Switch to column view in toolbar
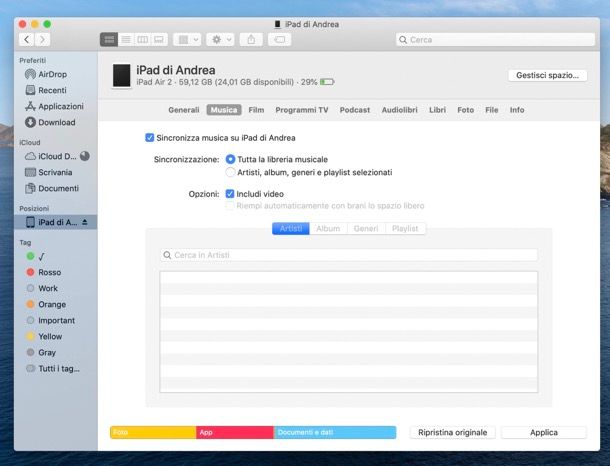This screenshot has width=610, height=466. pos(142,39)
